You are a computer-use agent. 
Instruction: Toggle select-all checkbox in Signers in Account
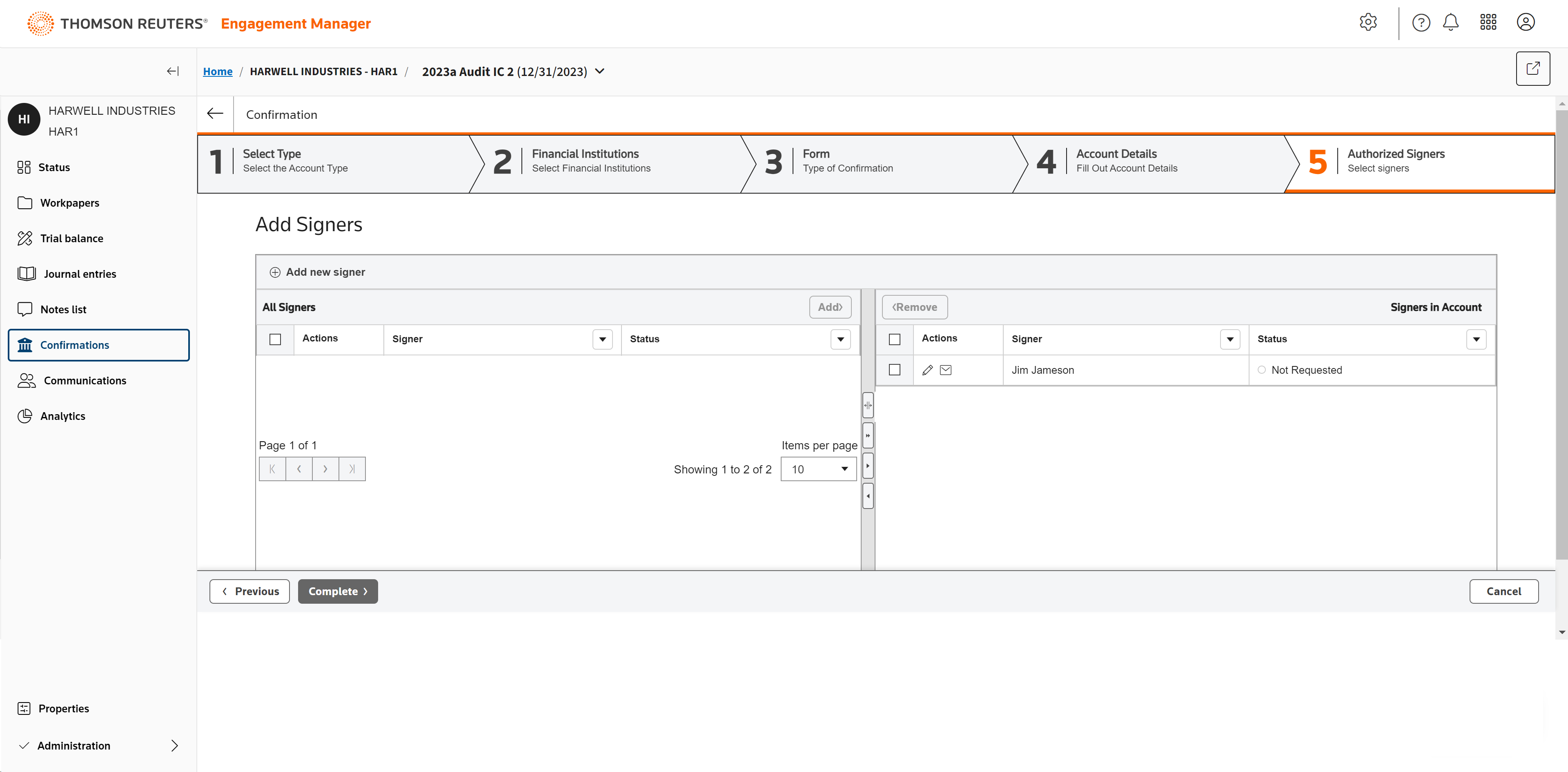(894, 339)
